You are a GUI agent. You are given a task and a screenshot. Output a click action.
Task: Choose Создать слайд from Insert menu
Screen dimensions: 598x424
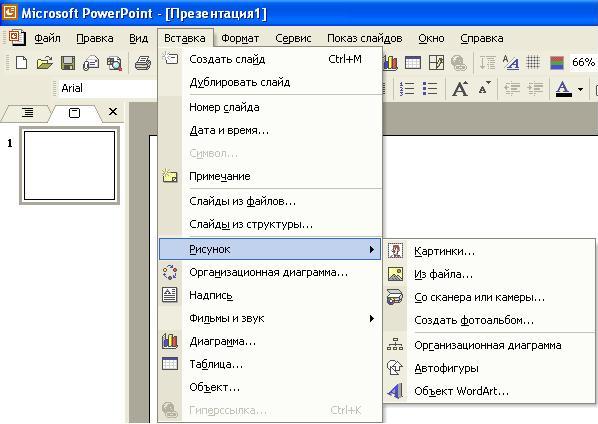pyautogui.click(x=270, y=59)
